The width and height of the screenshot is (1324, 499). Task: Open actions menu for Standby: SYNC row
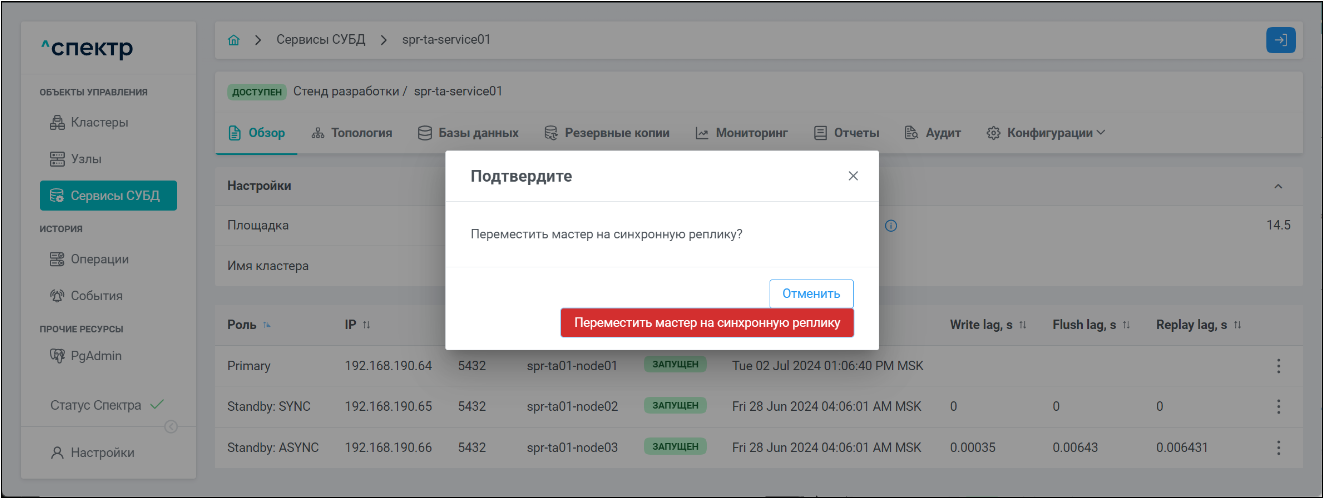pyautogui.click(x=1278, y=406)
